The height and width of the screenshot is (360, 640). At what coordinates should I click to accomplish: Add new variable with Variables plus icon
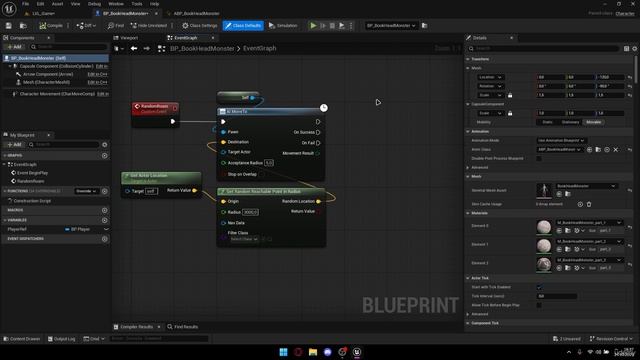tap(105, 220)
